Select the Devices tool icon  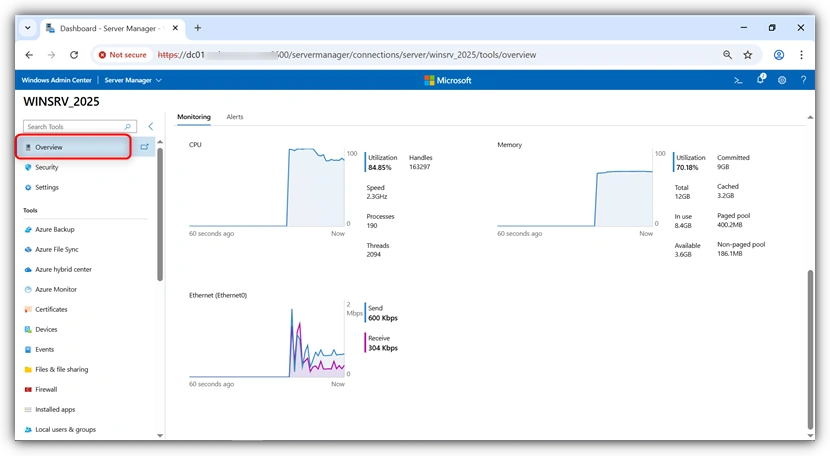28,329
